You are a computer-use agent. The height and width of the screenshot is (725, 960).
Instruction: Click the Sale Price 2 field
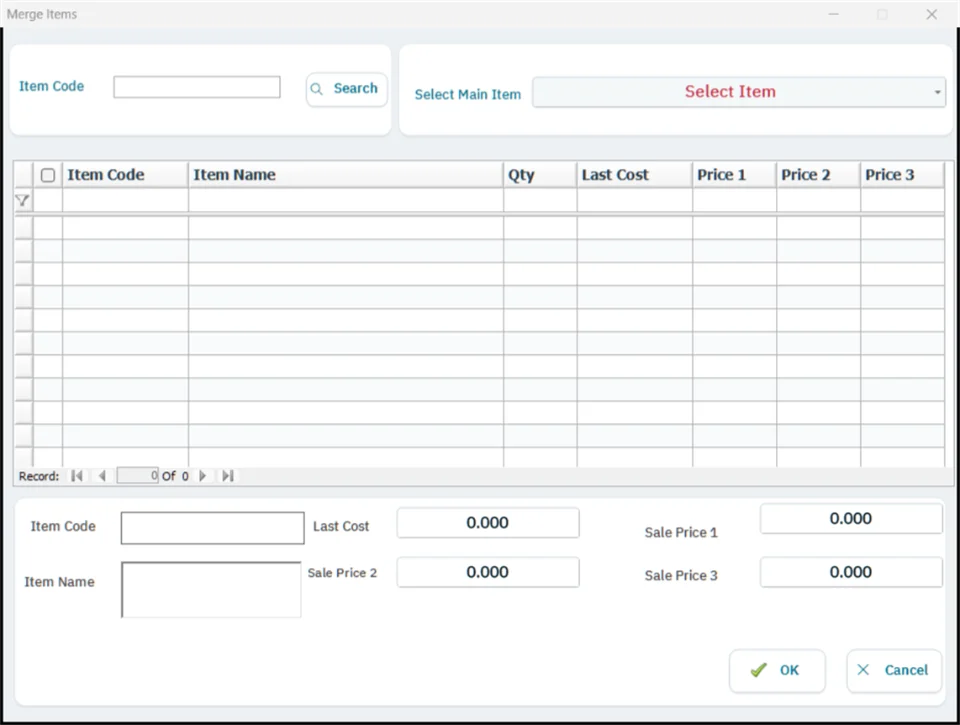click(488, 573)
